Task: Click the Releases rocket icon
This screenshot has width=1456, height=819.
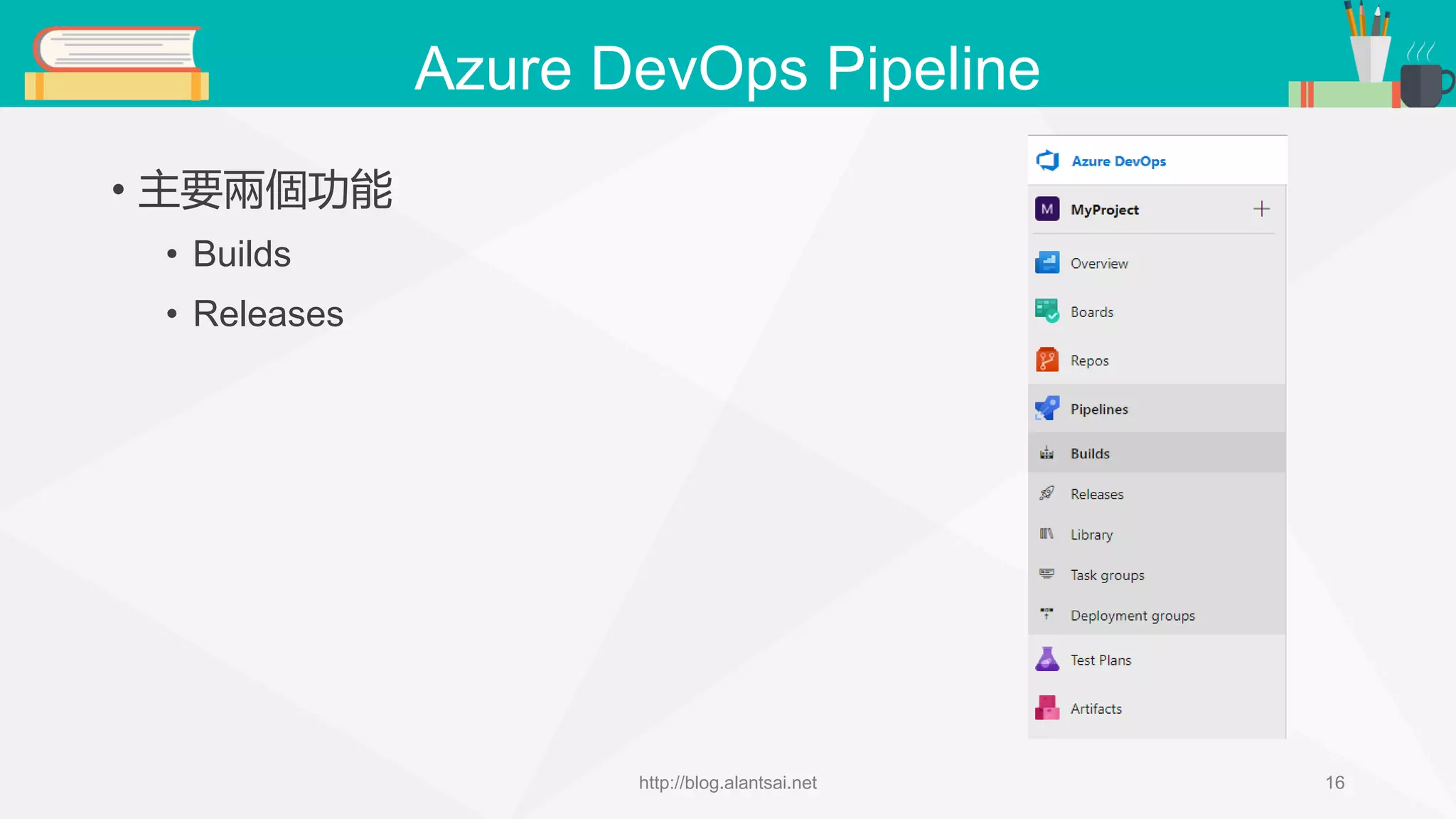Action: (1046, 493)
